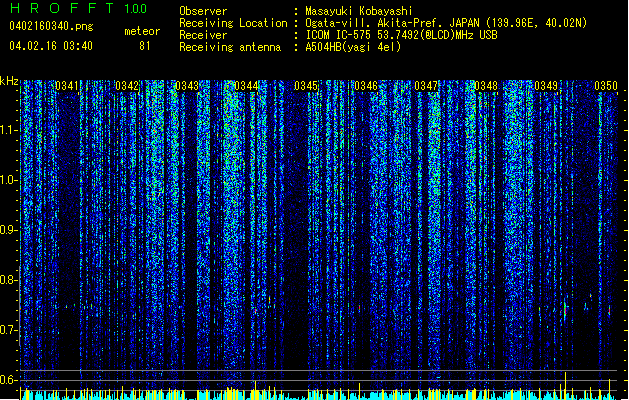Click the 0.9 kHz axis label
This screenshot has height=400, width=629.
click(9, 230)
